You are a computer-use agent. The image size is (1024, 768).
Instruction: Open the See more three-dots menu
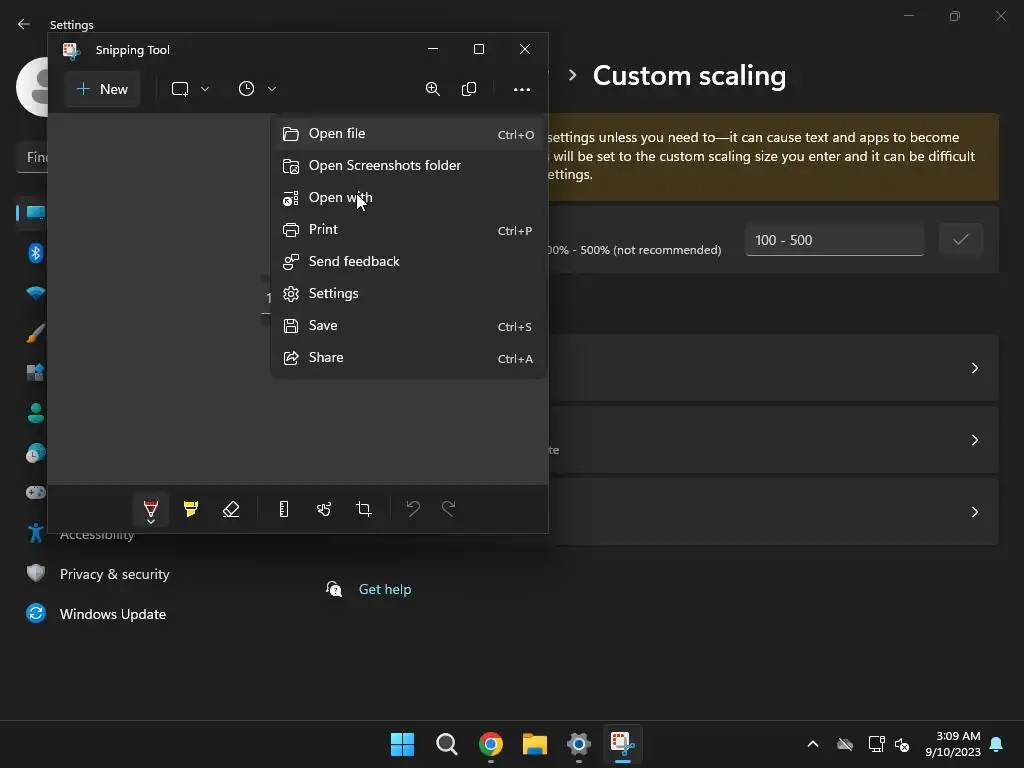pos(522,89)
